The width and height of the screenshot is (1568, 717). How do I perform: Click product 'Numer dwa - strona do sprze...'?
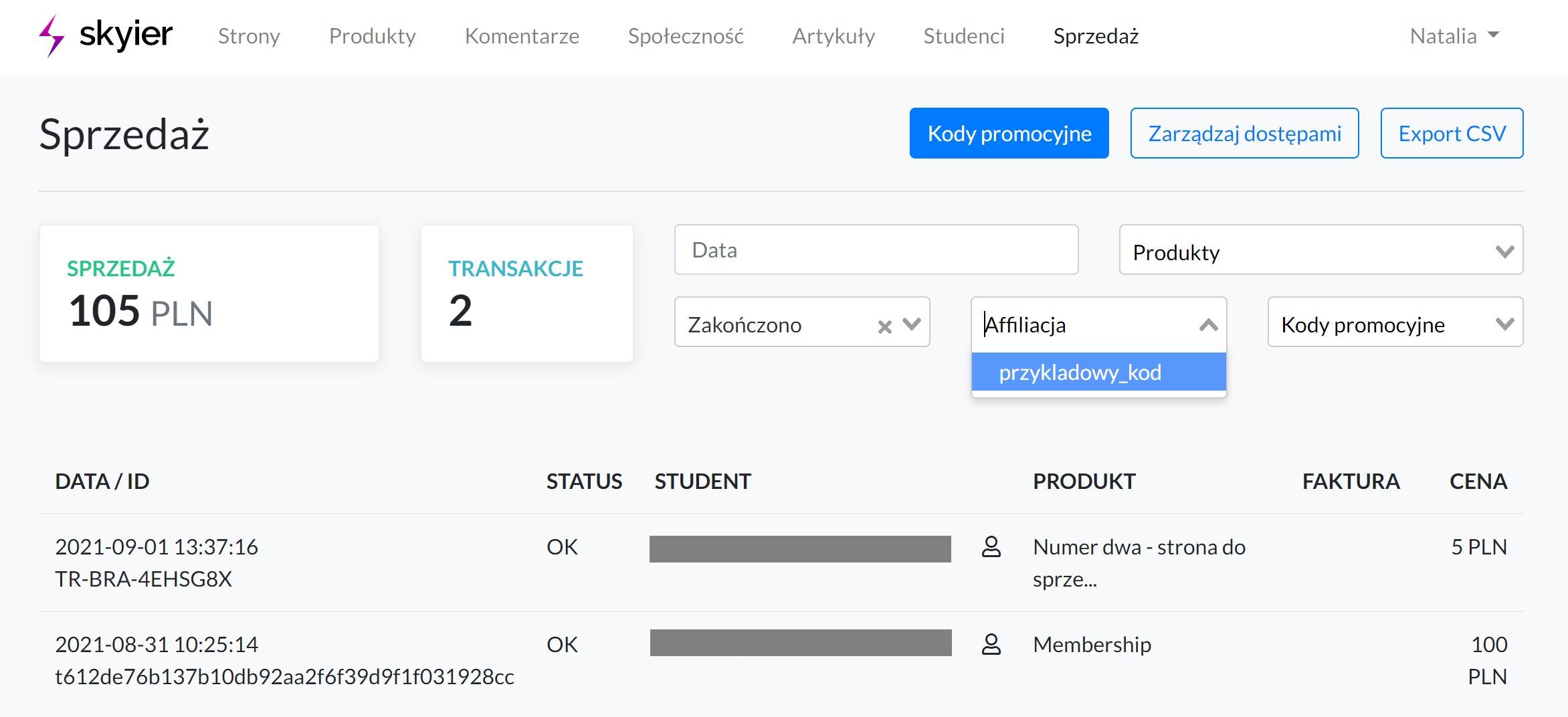[x=1139, y=562]
